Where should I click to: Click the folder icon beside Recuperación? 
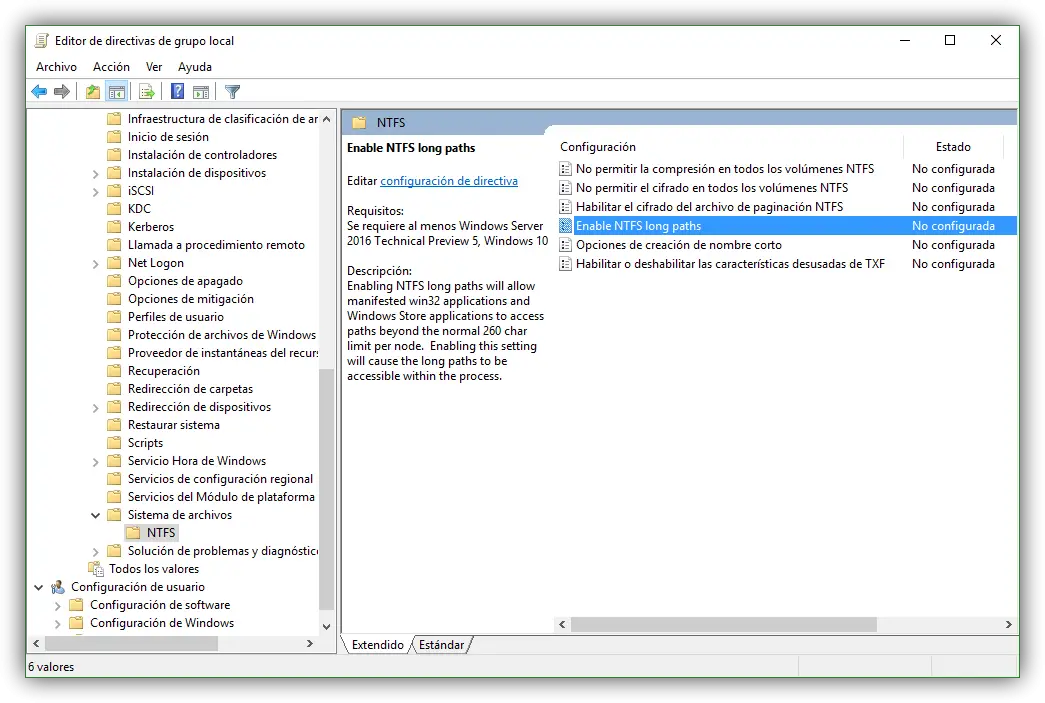click(115, 370)
